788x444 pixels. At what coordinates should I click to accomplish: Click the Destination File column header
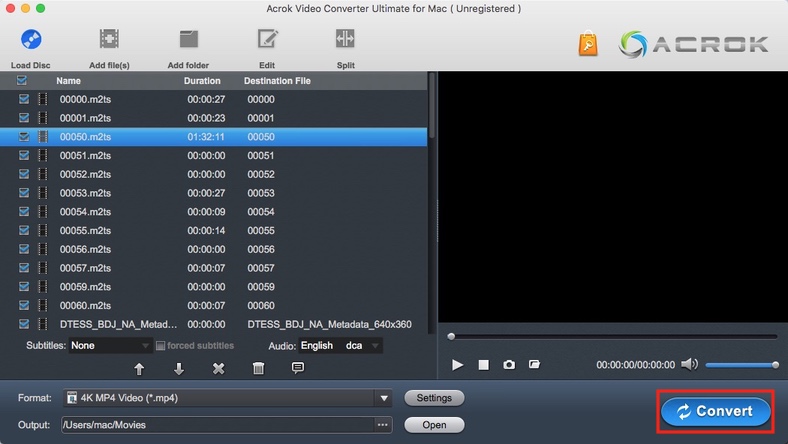click(277, 81)
